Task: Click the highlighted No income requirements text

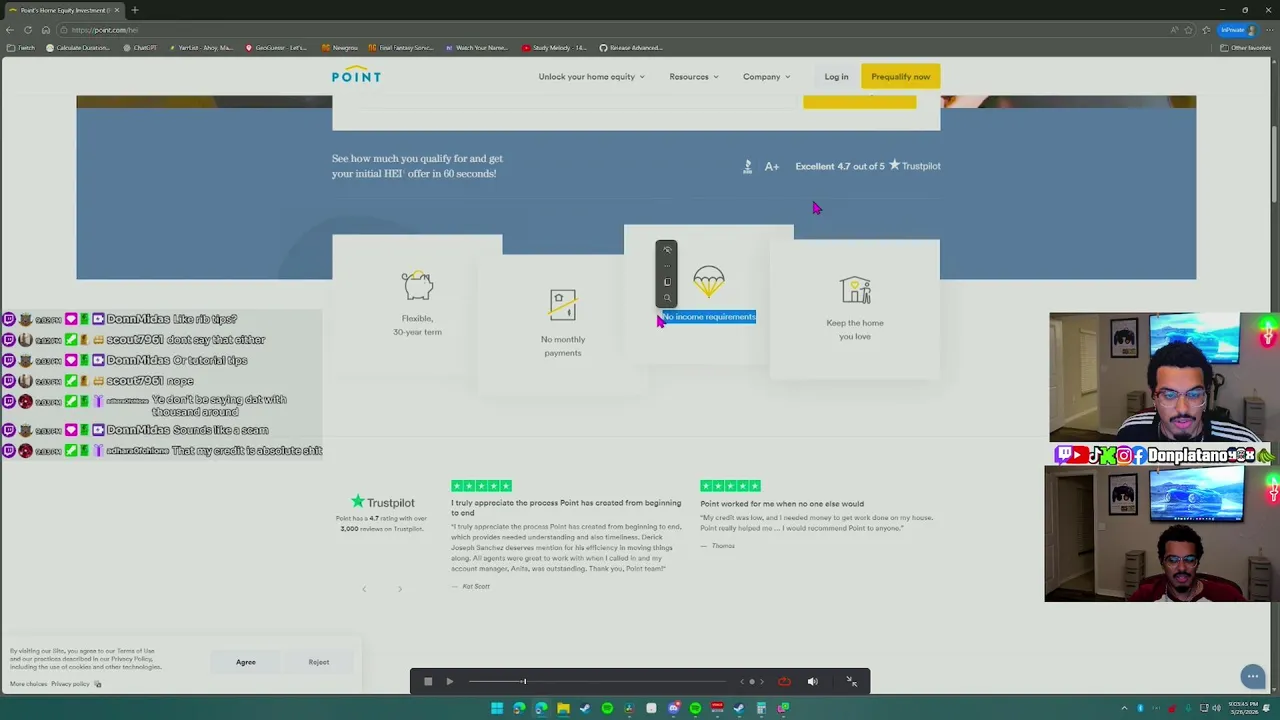Action: point(708,317)
